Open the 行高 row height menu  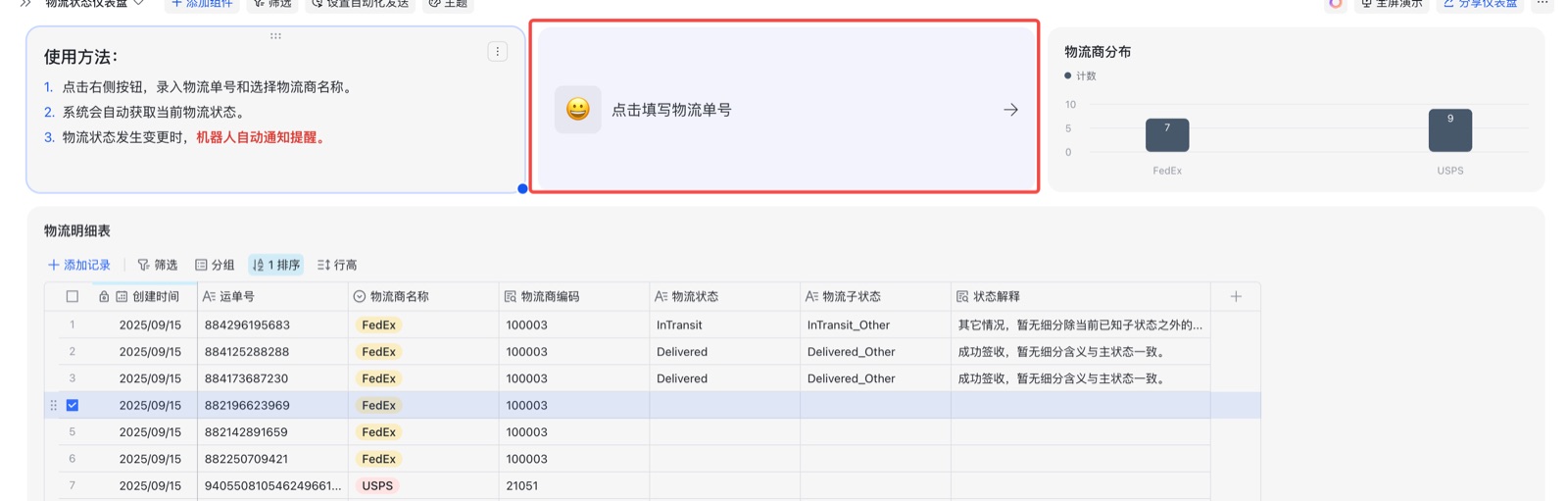pyautogui.click(x=337, y=265)
